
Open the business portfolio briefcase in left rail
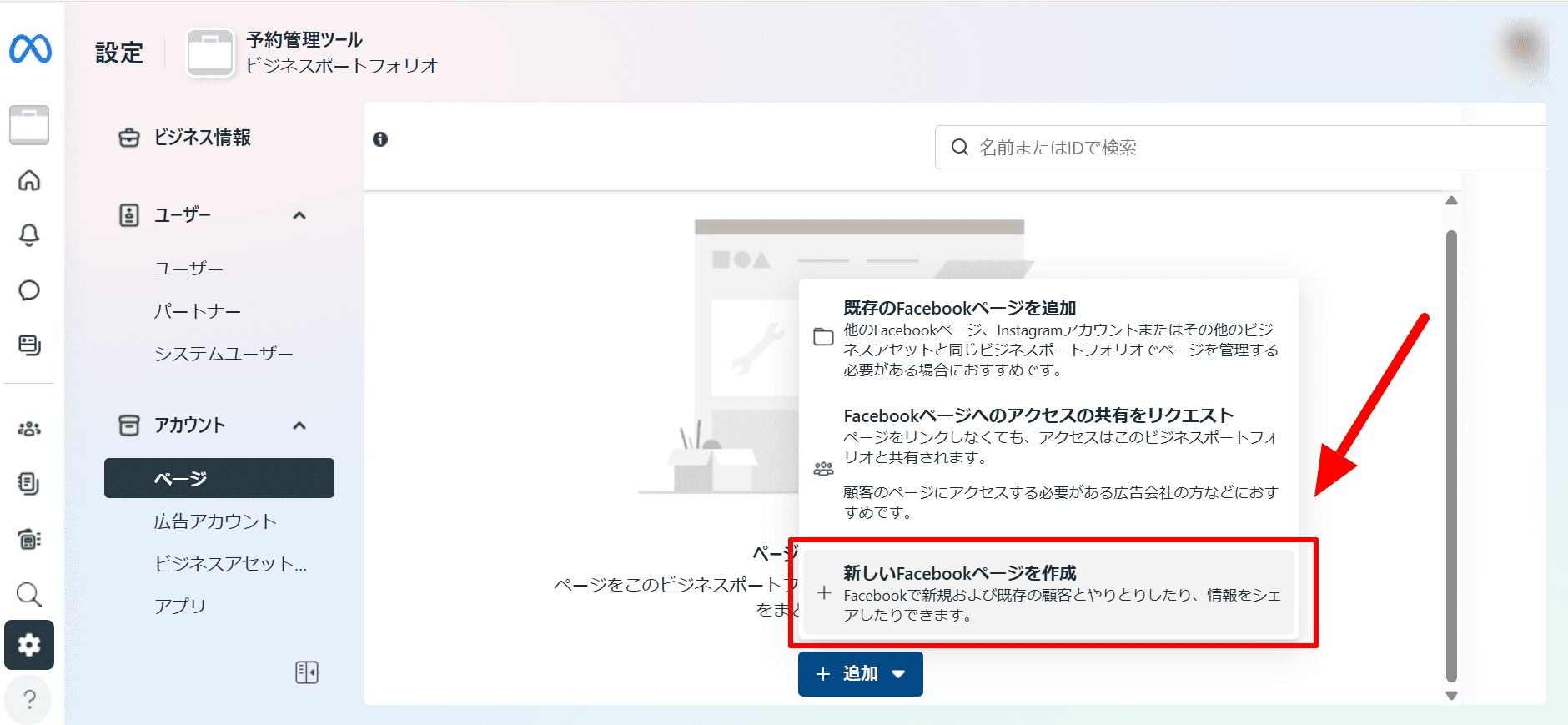[29, 125]
